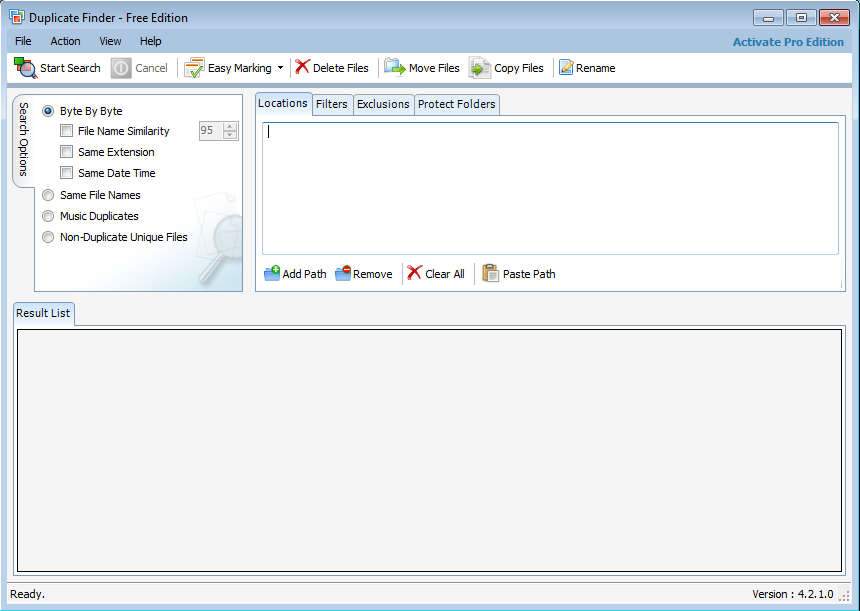Click the Easy Marking checklist icon
Screen dimensions: 860x611
pos(194,68)
